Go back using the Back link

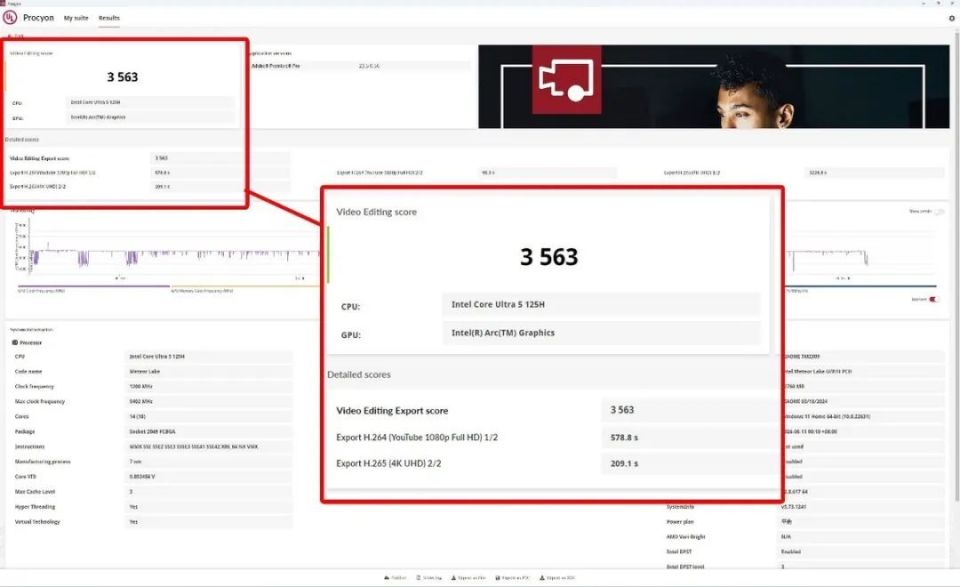pyautogui.click(x=17, y=36)
